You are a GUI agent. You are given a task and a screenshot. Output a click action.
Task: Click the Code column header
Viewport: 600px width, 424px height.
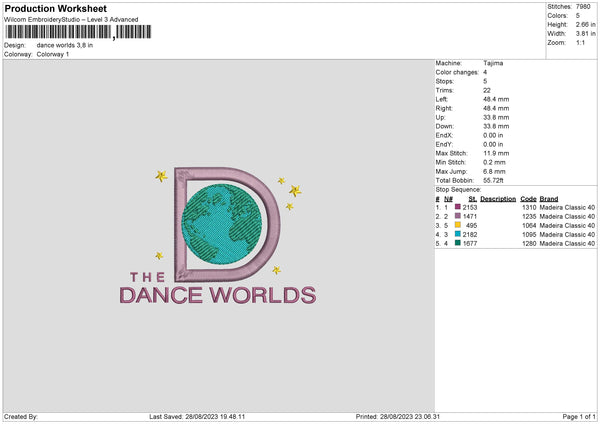[x=529, y=198]
